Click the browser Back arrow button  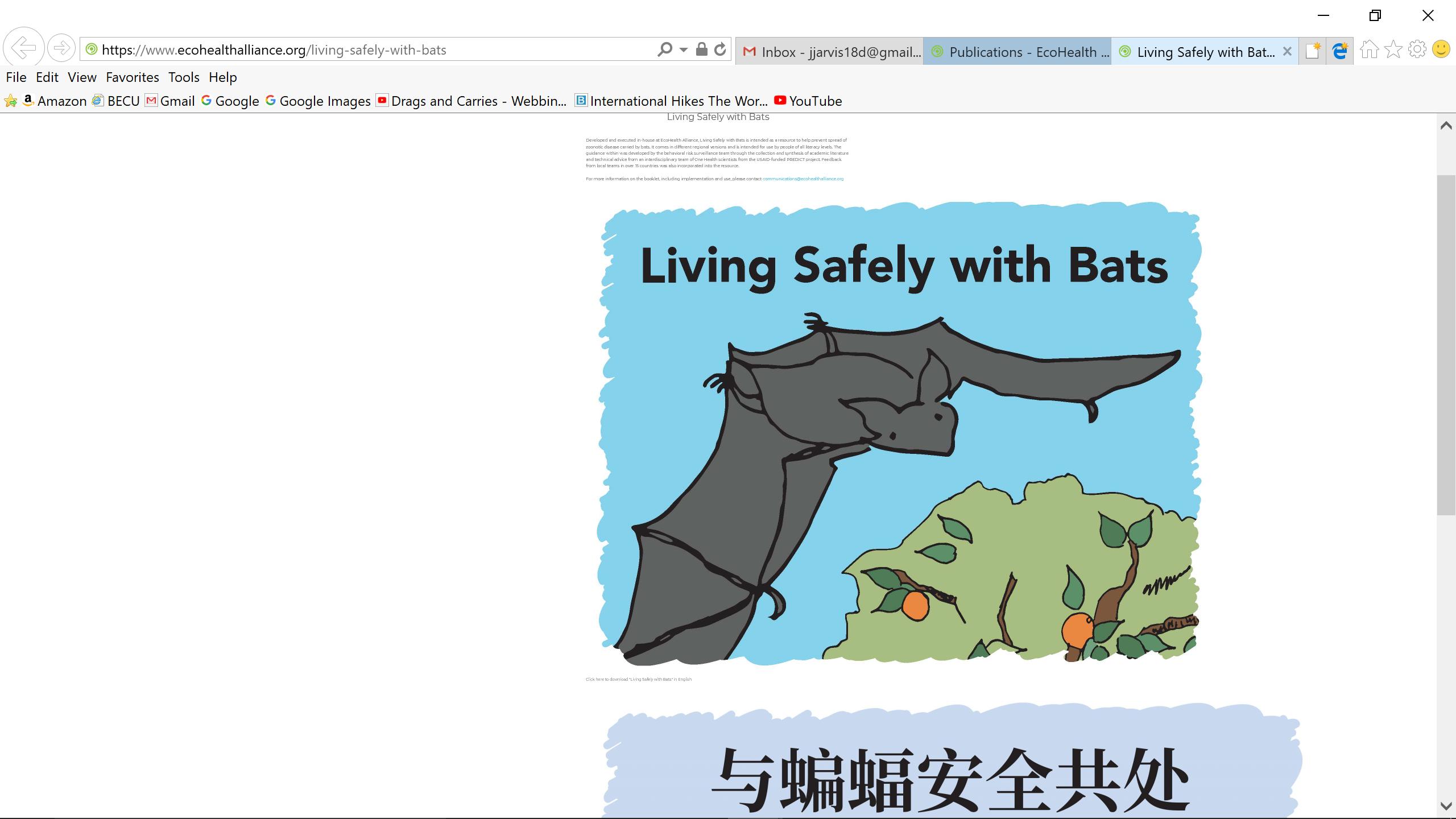tap(24, 48)
